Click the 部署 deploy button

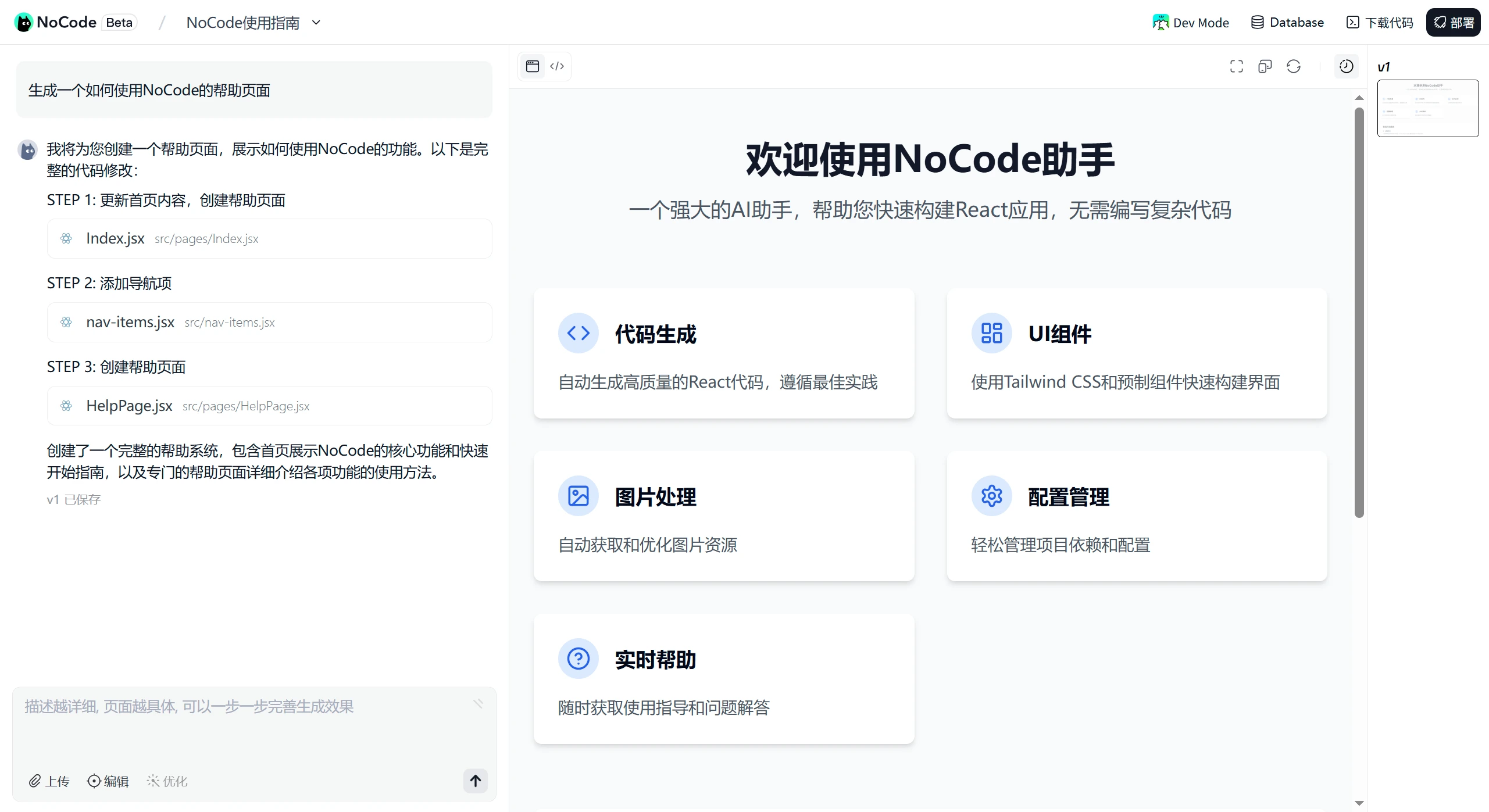[x=1452, y=22]
